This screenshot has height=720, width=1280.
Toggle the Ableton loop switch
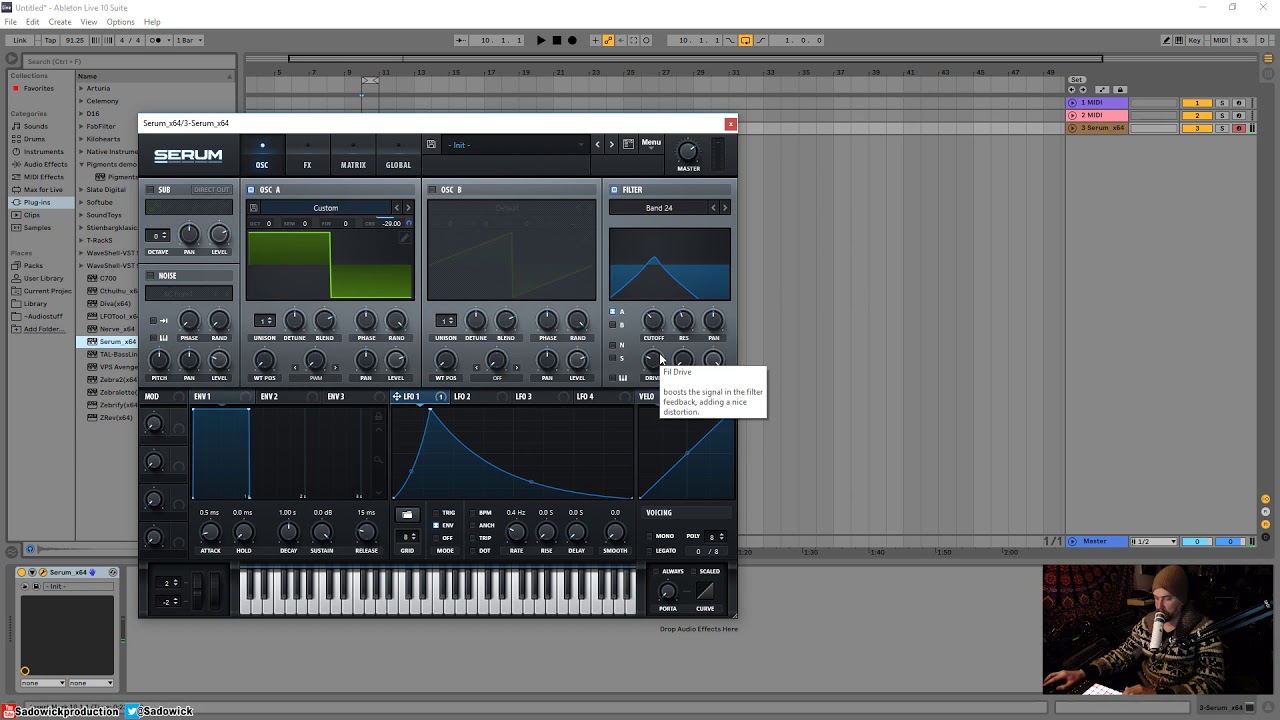coord(745,40)
